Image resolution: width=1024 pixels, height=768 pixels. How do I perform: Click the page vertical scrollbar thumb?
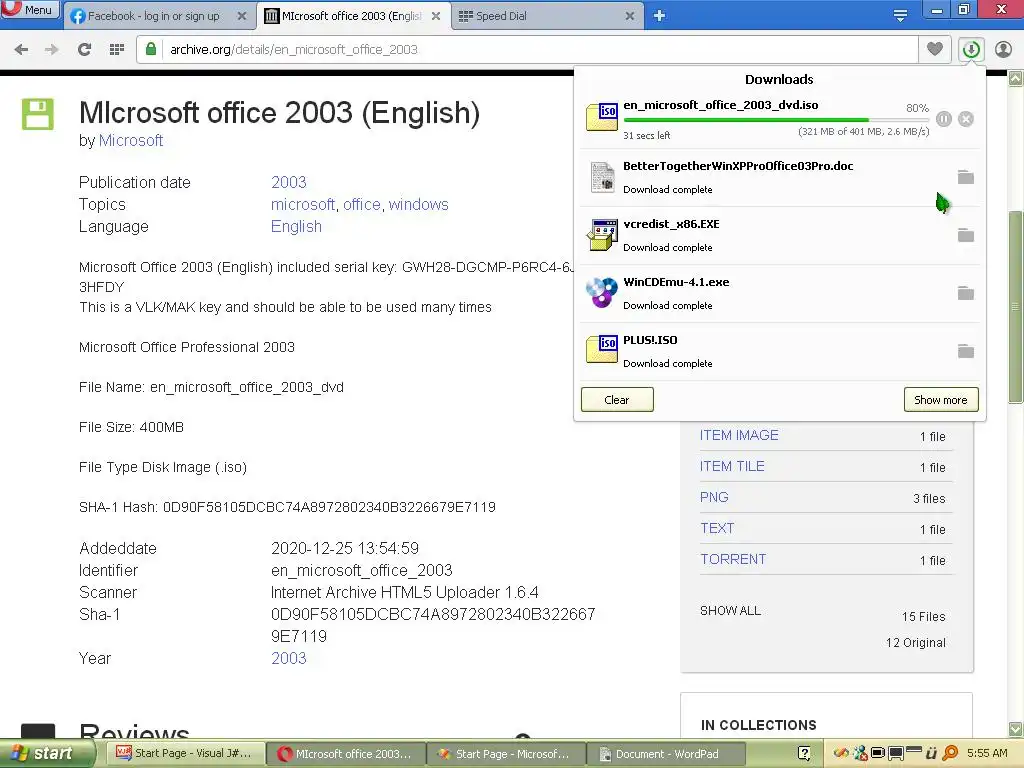[1016, 307]
